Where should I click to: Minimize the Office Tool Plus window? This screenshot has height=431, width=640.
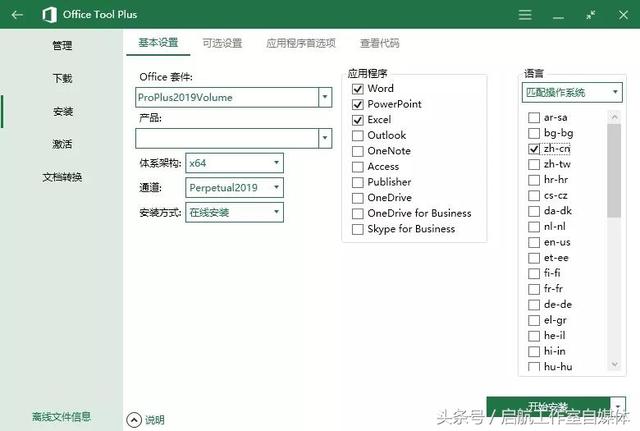point(558,18)
